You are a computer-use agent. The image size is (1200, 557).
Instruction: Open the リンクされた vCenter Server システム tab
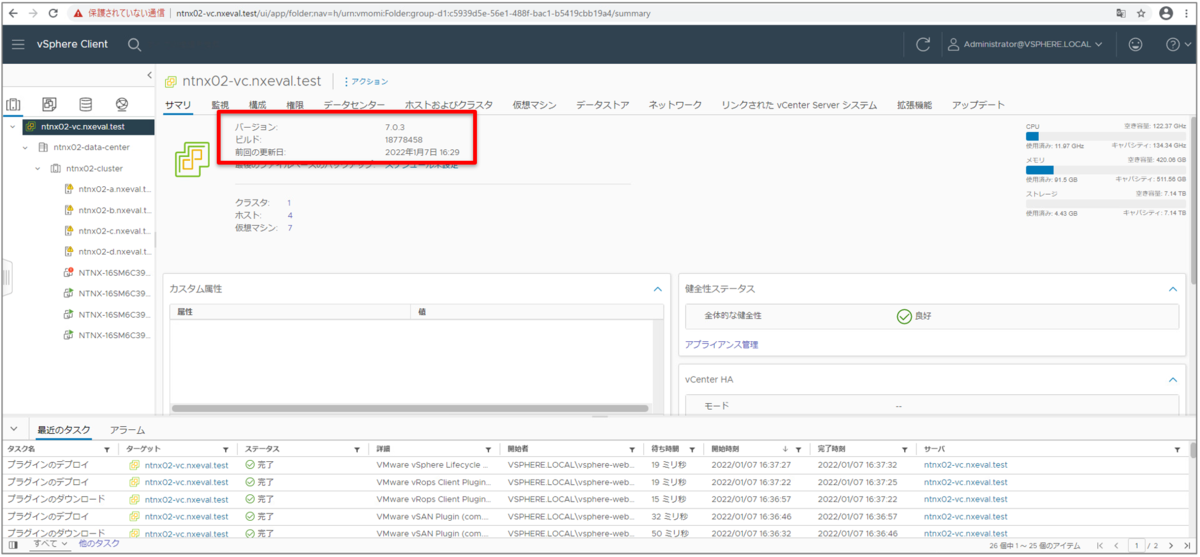pos(799,105)
